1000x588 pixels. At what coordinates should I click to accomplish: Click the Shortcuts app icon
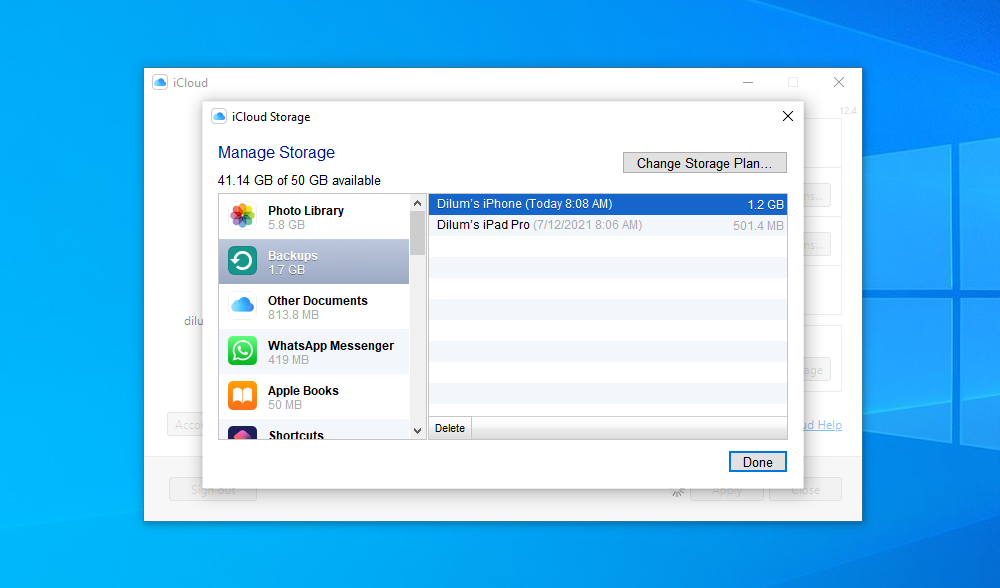(x=242, y=433)
